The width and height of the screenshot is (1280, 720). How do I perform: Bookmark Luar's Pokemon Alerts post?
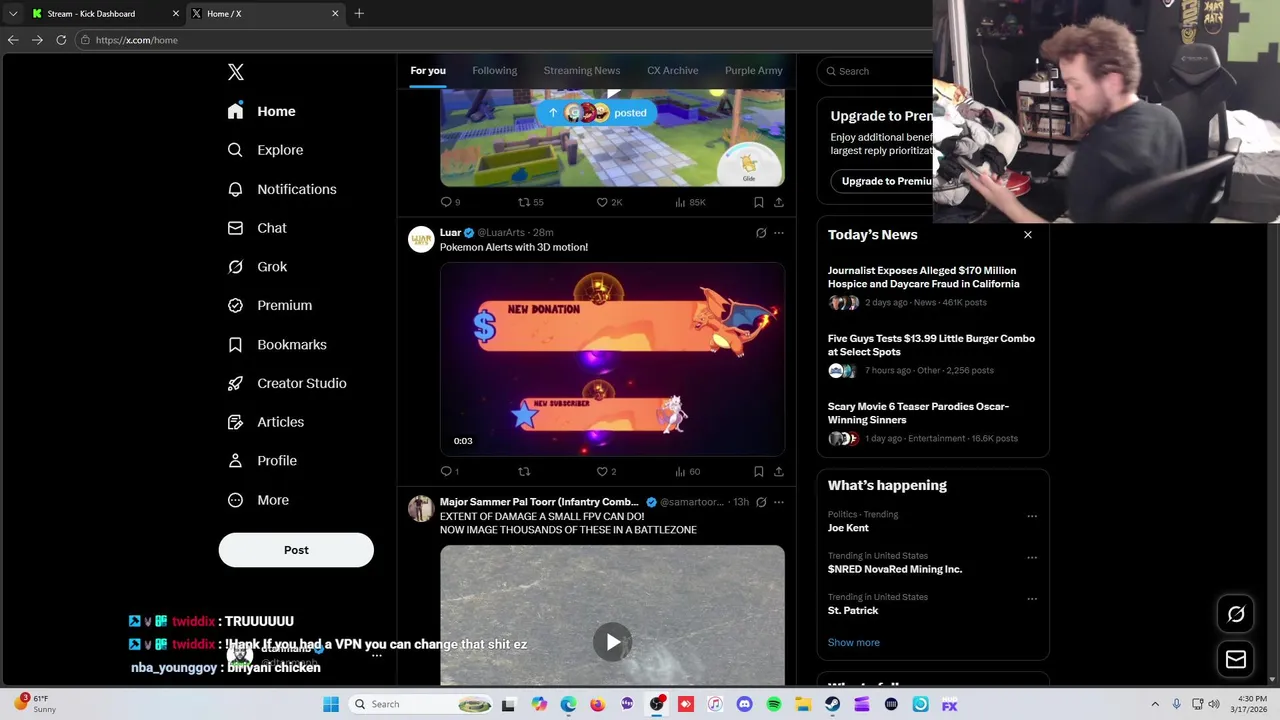click(x=759, y=471)
